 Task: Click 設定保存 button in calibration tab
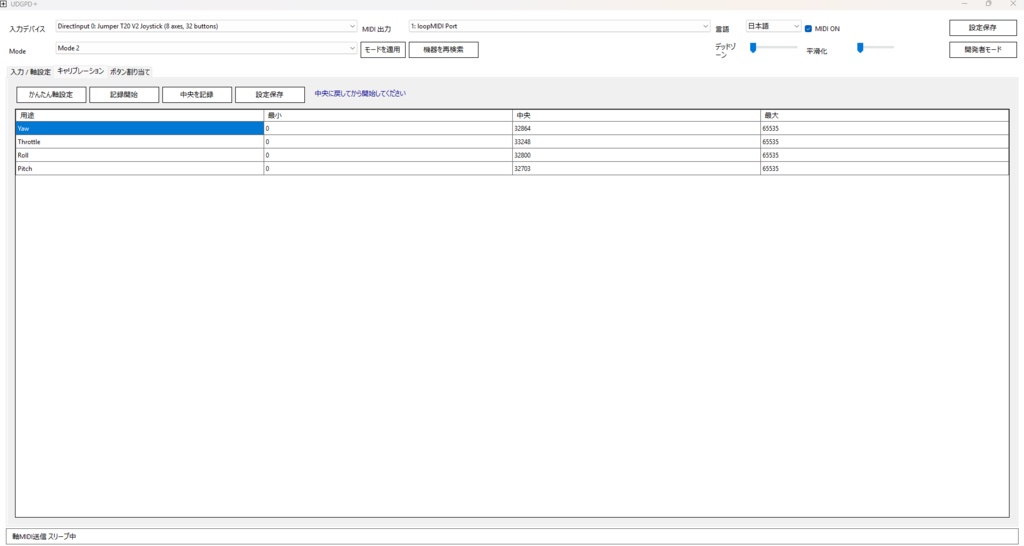pyautogui.click(x=270, y=95)
